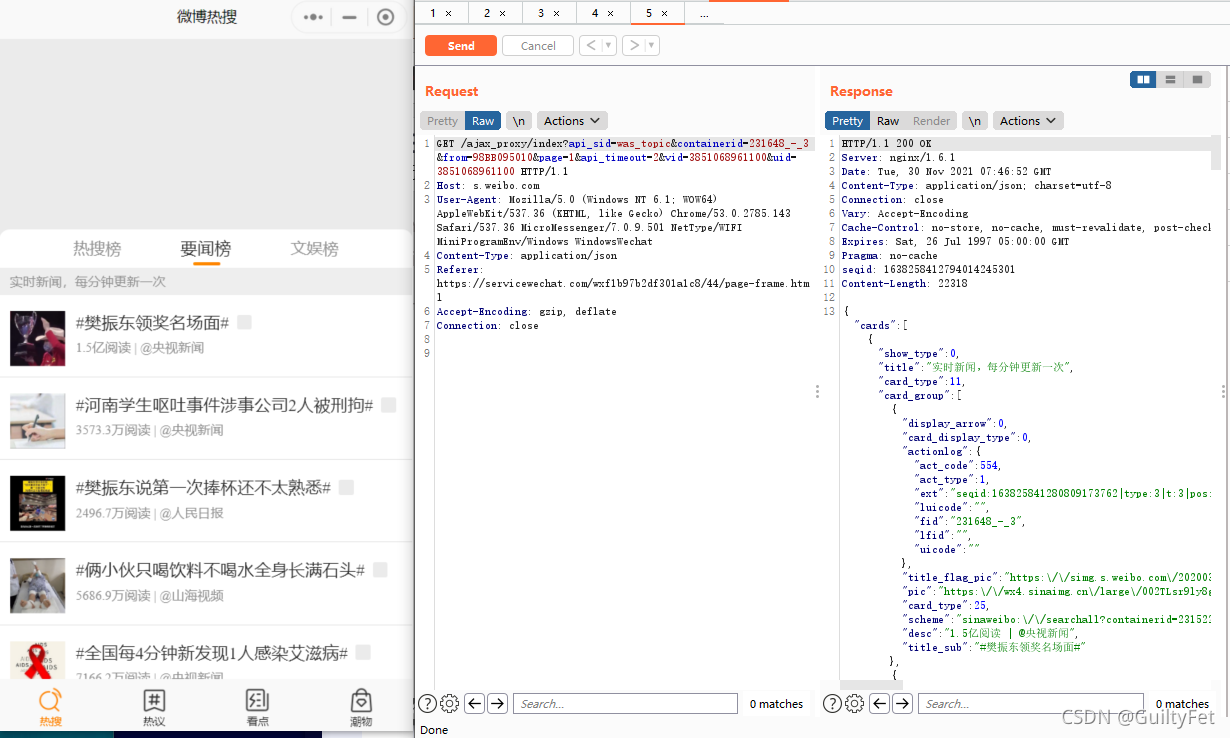Image resolution: width=1230 pixels, height=738 pixels.
Task: Click the Send button
Action: (461, 46)
